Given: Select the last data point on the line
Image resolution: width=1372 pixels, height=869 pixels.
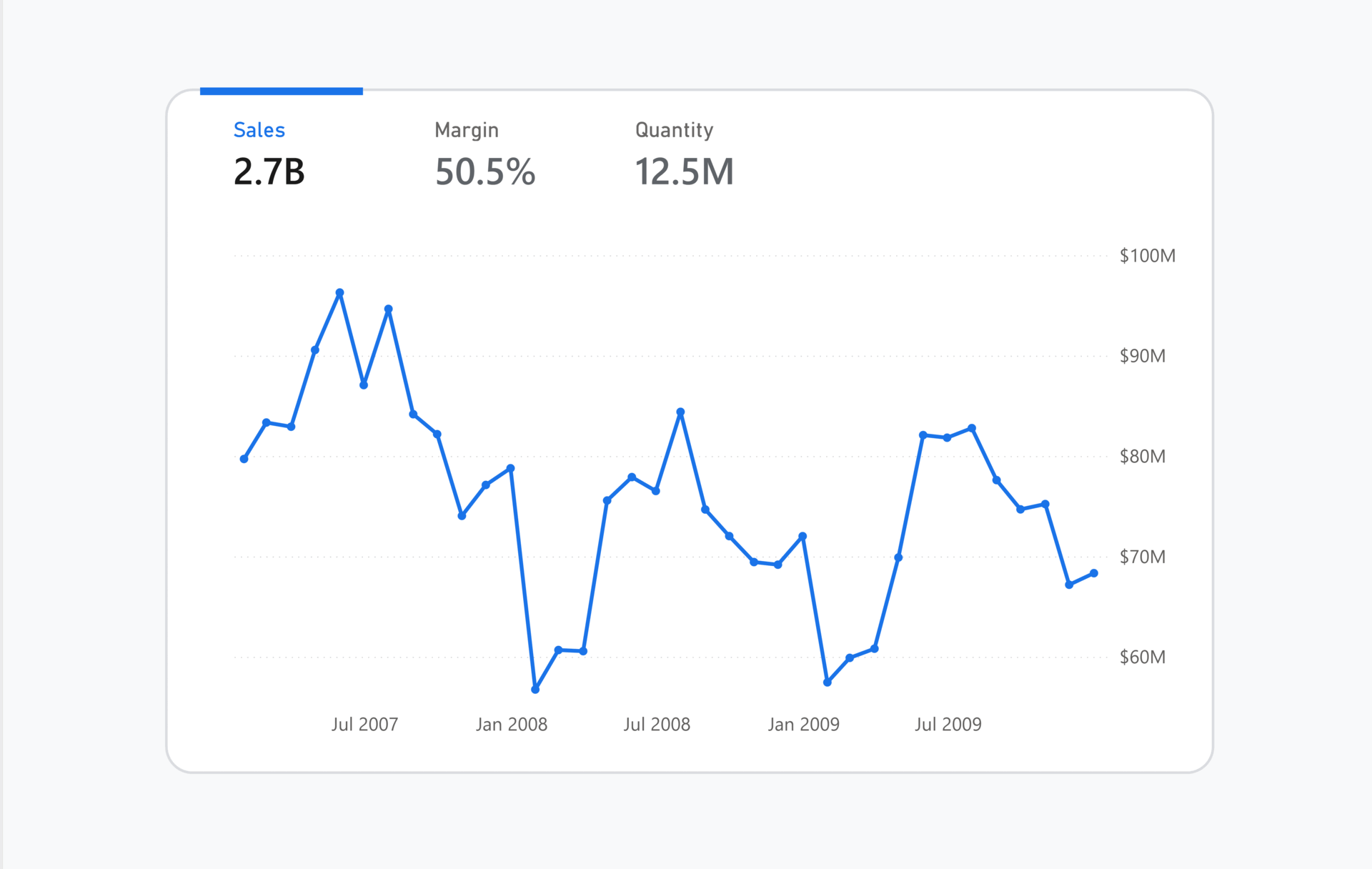Looking at the screenshot, I should (1094, 573).
